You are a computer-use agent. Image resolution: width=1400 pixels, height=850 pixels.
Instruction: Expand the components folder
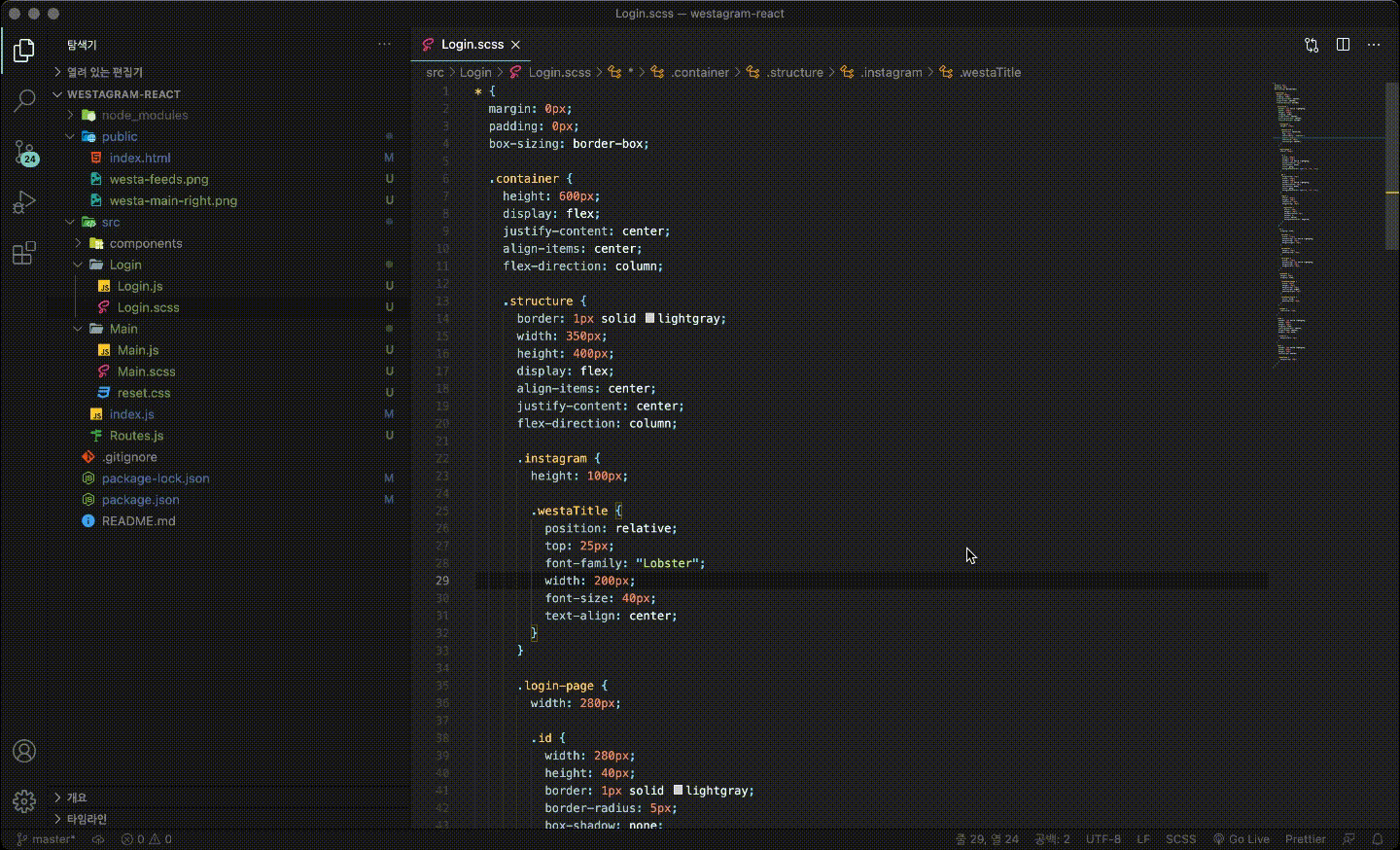pos(228,243)
